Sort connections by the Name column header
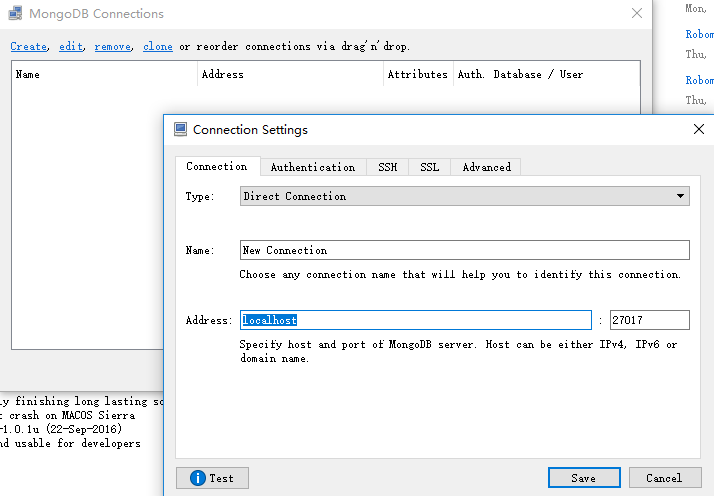Viewport: 714px width, 496px height. [104, 74]
